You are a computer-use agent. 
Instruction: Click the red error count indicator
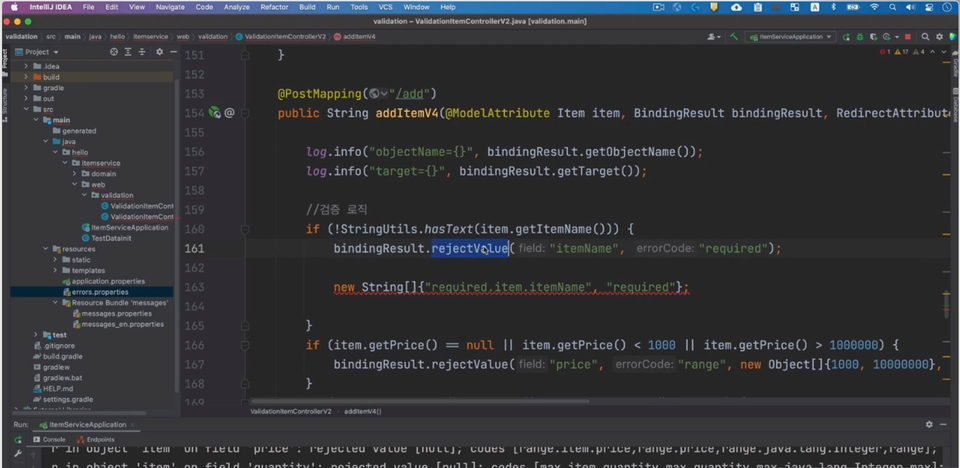[x=885, y=52]
